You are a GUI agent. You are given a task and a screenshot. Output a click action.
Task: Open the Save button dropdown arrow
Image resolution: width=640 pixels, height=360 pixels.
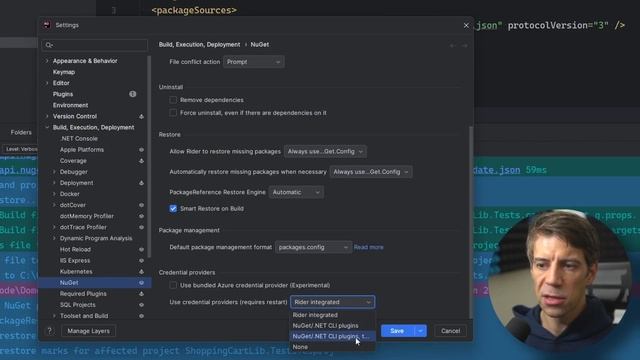click(x=420, y=331)
